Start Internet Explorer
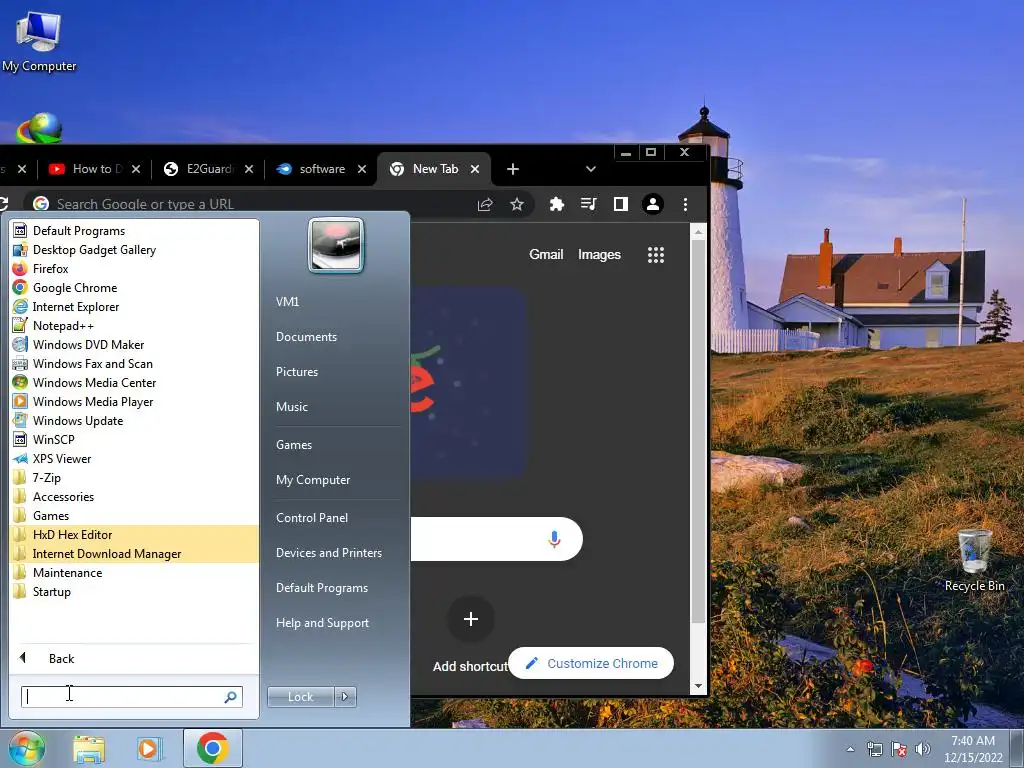Screen dimensions: 1024x768 76,306
